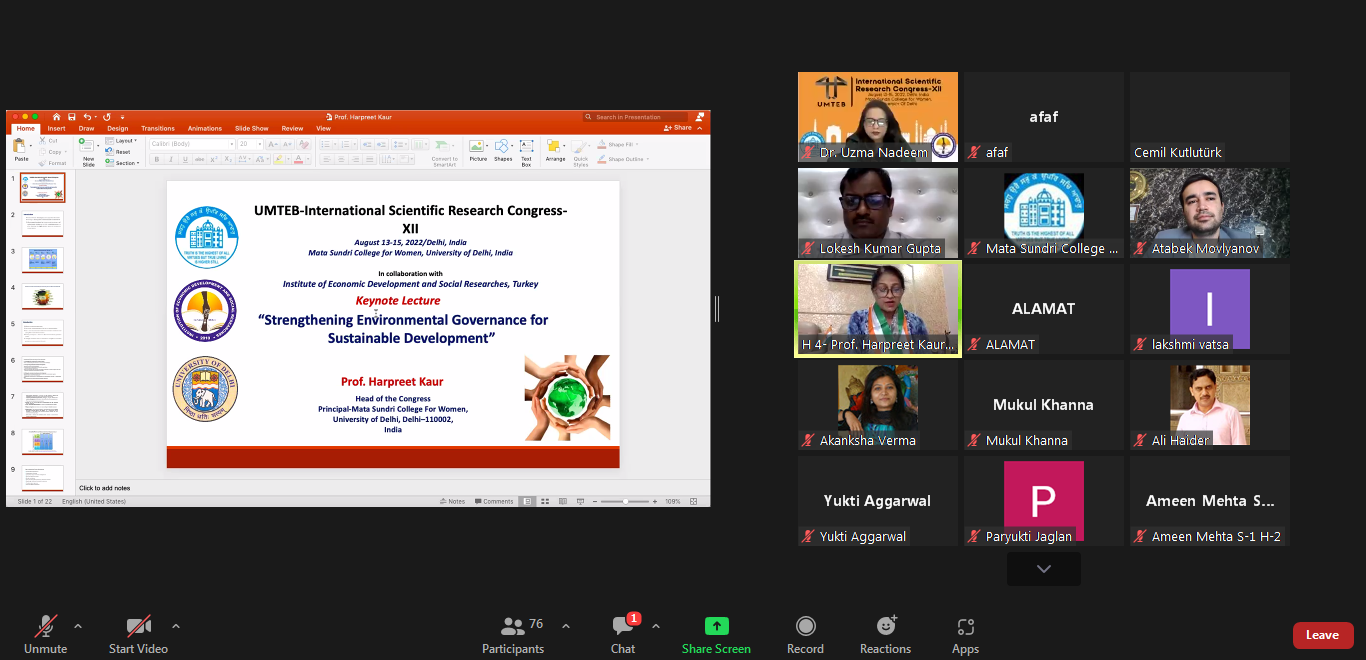The width and height of the screenshot is (1366, 660).
Task: Toggle Bold formatting
Action: point(156,159)
